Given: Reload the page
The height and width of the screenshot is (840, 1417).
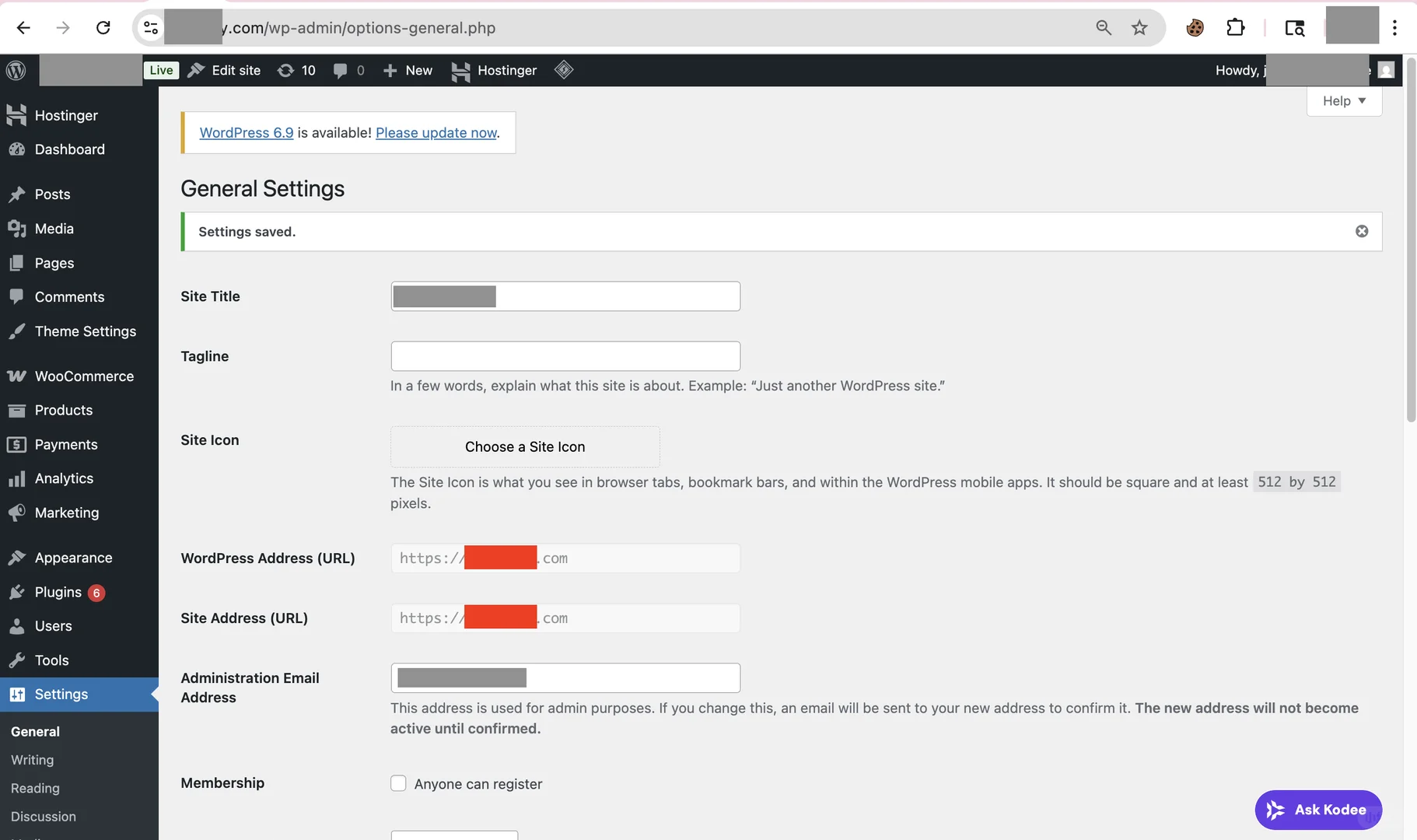Looking at the screenshot, I should pos(103,28).
